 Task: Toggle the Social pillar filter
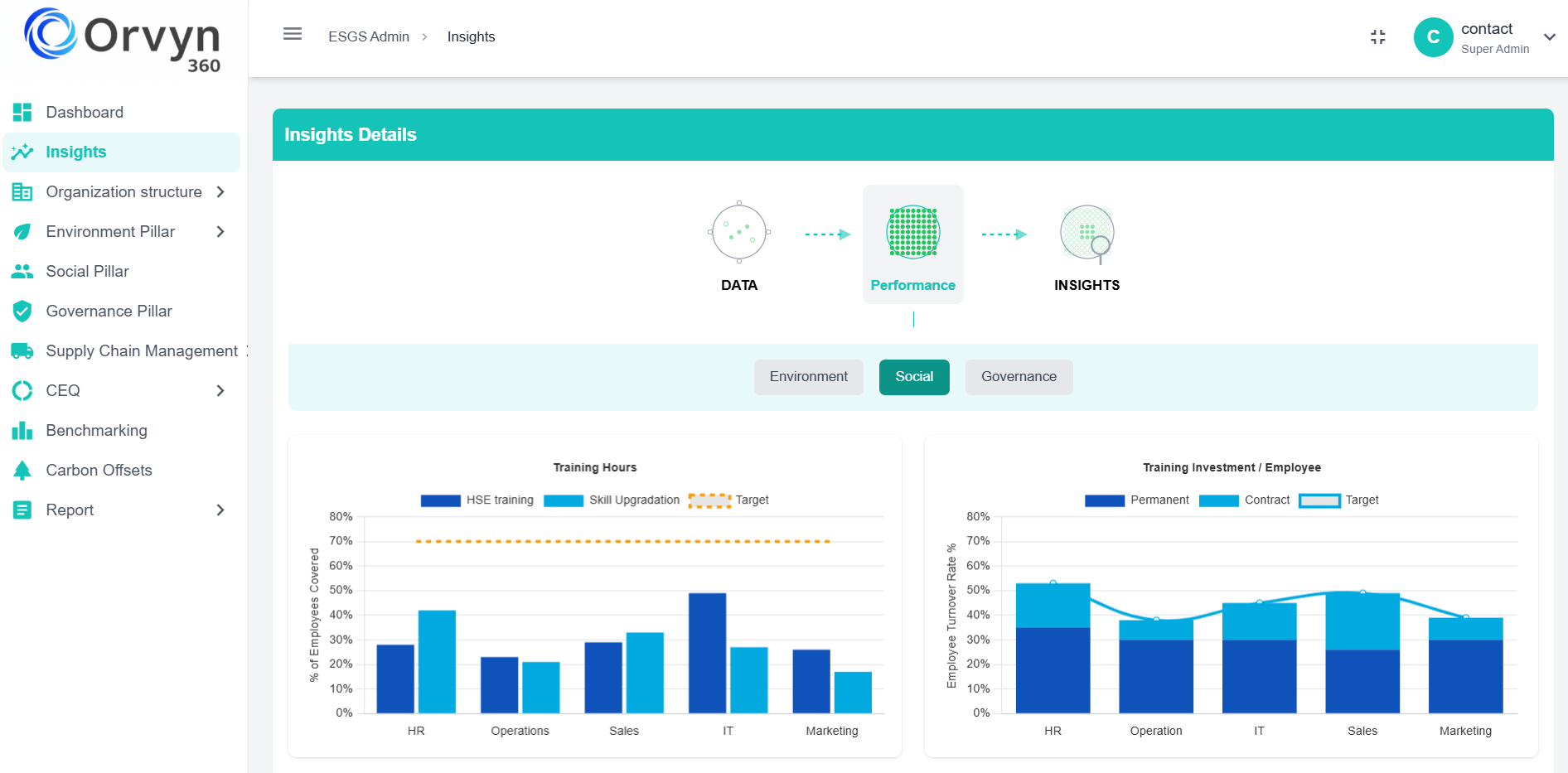914,377
